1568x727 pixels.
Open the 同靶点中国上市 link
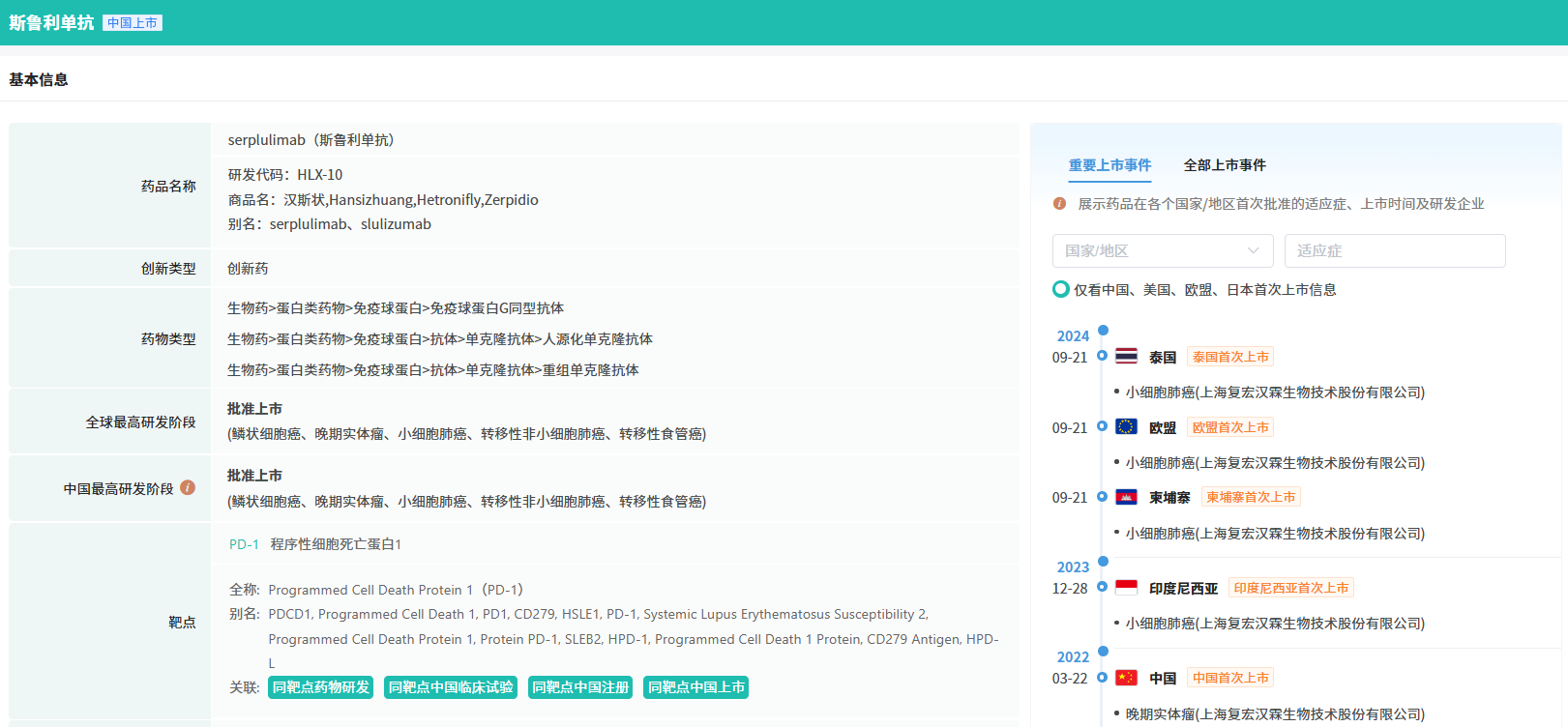click(x=695, y=687)
